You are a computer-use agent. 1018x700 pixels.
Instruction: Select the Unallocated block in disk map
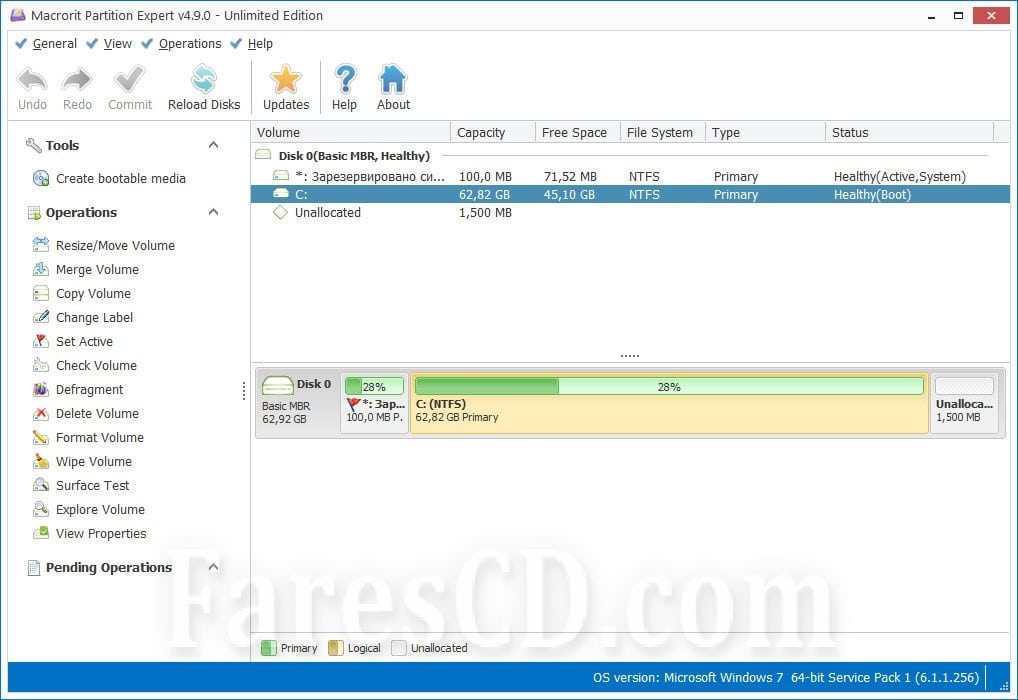tap(964, 403)
